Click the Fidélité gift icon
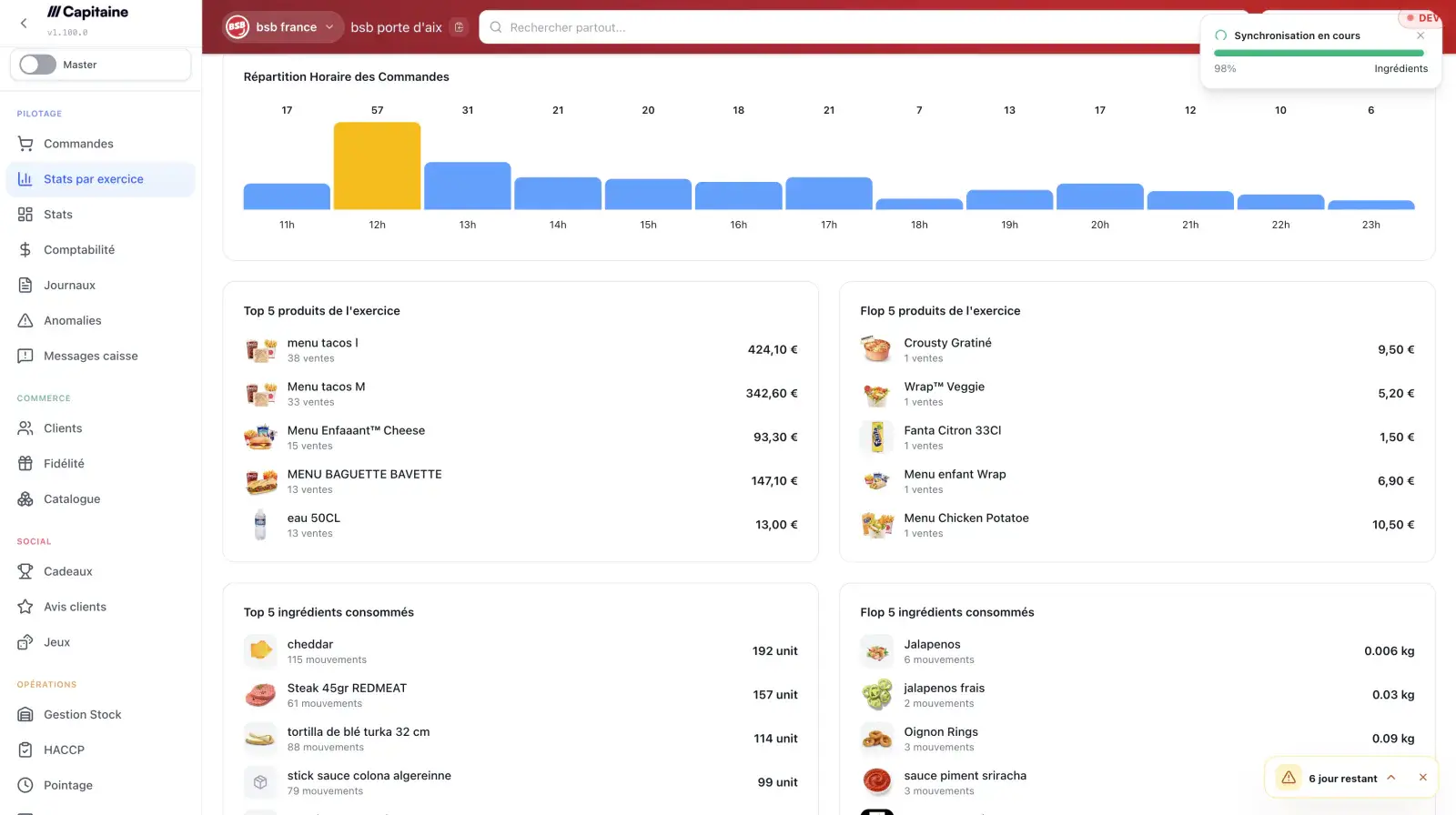The image size is (1456, 815). 25,464
